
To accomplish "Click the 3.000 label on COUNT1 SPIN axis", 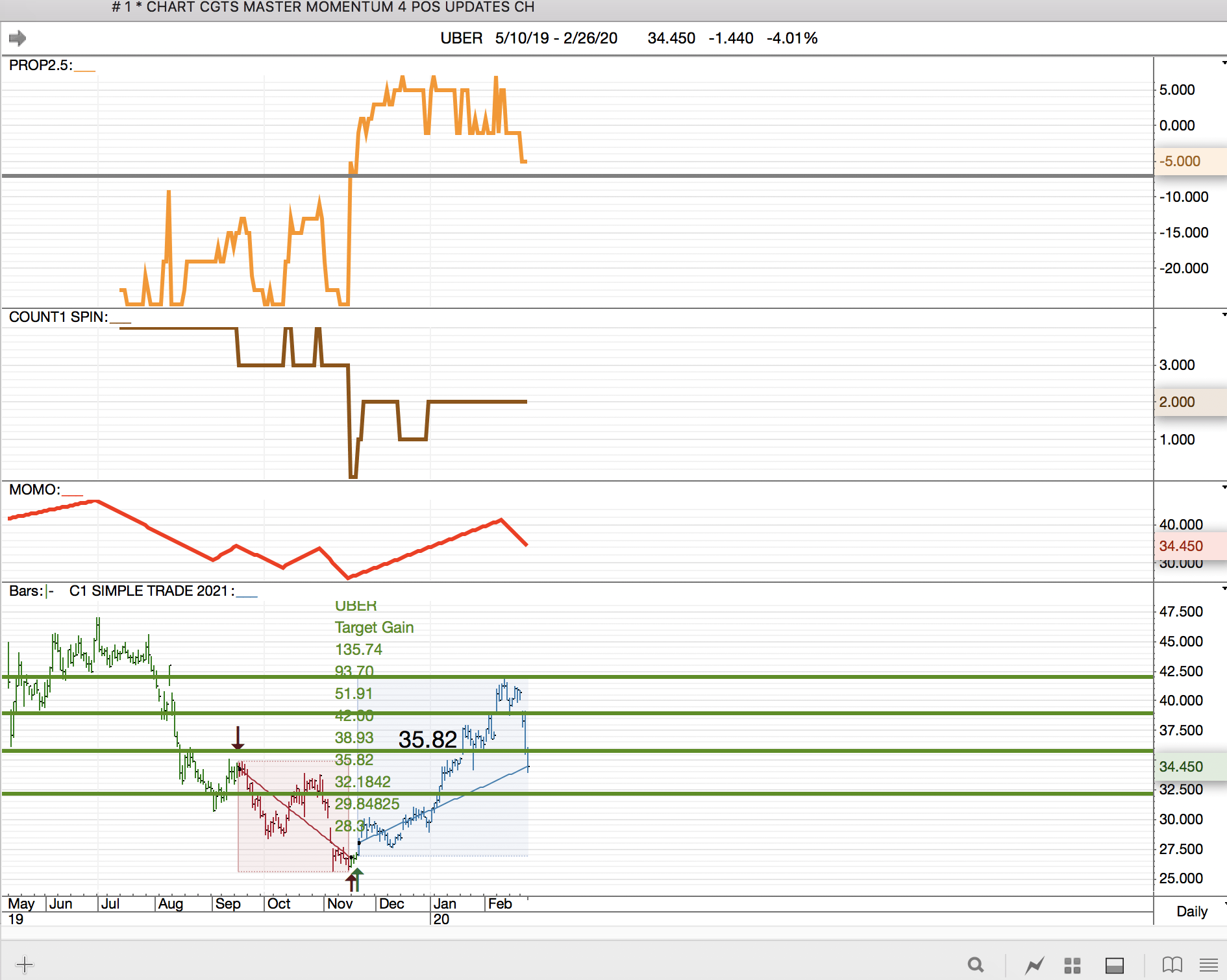I will click(1177, 365).
